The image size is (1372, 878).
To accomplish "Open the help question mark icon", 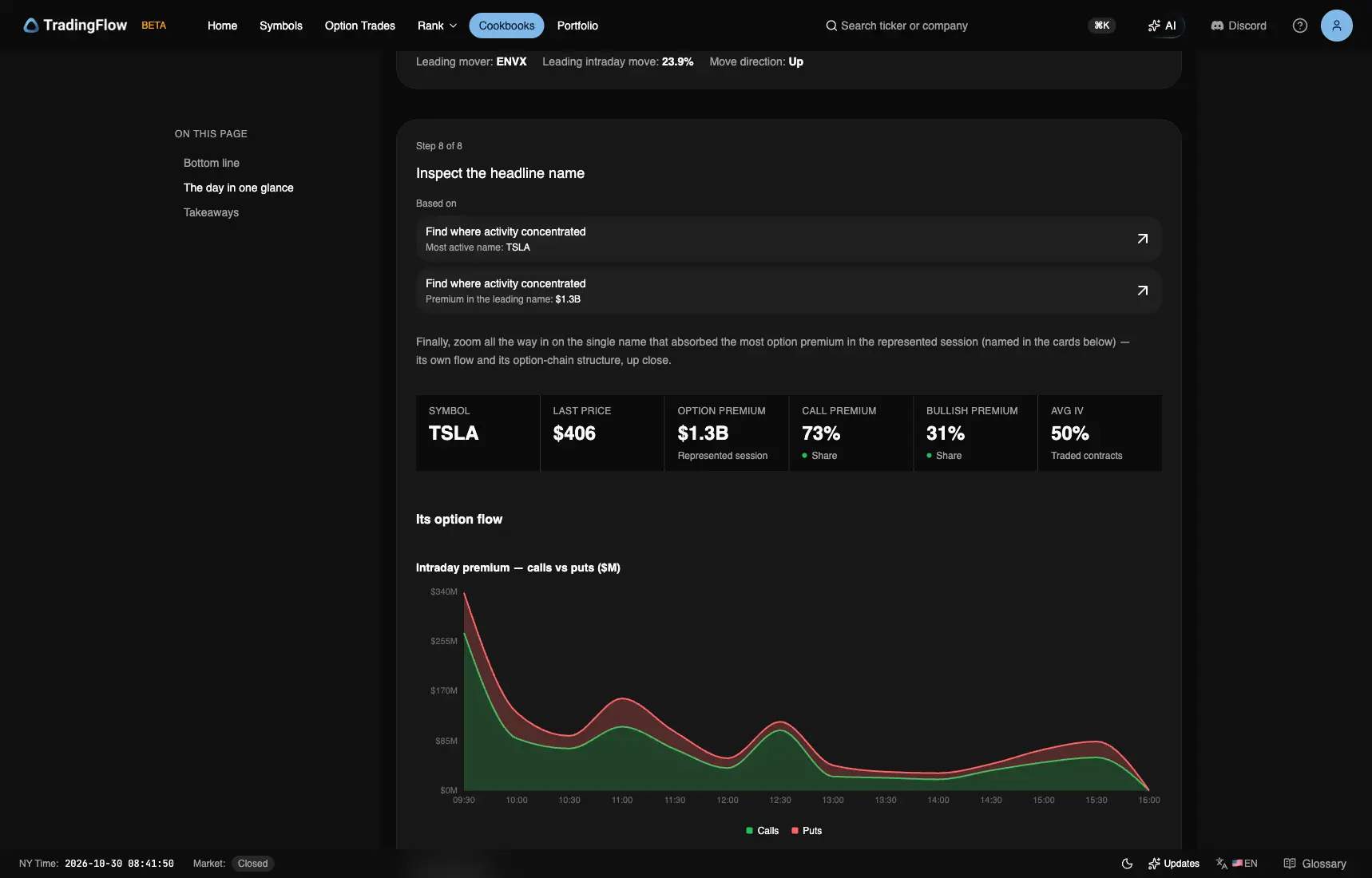I will click(1300, 26).
